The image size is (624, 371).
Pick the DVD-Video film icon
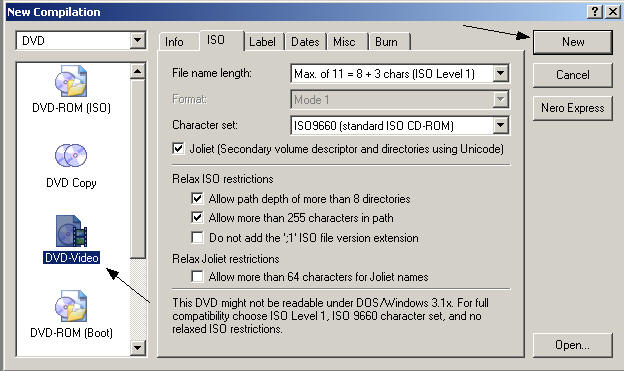pyautogui.click(x=71, y=231)
